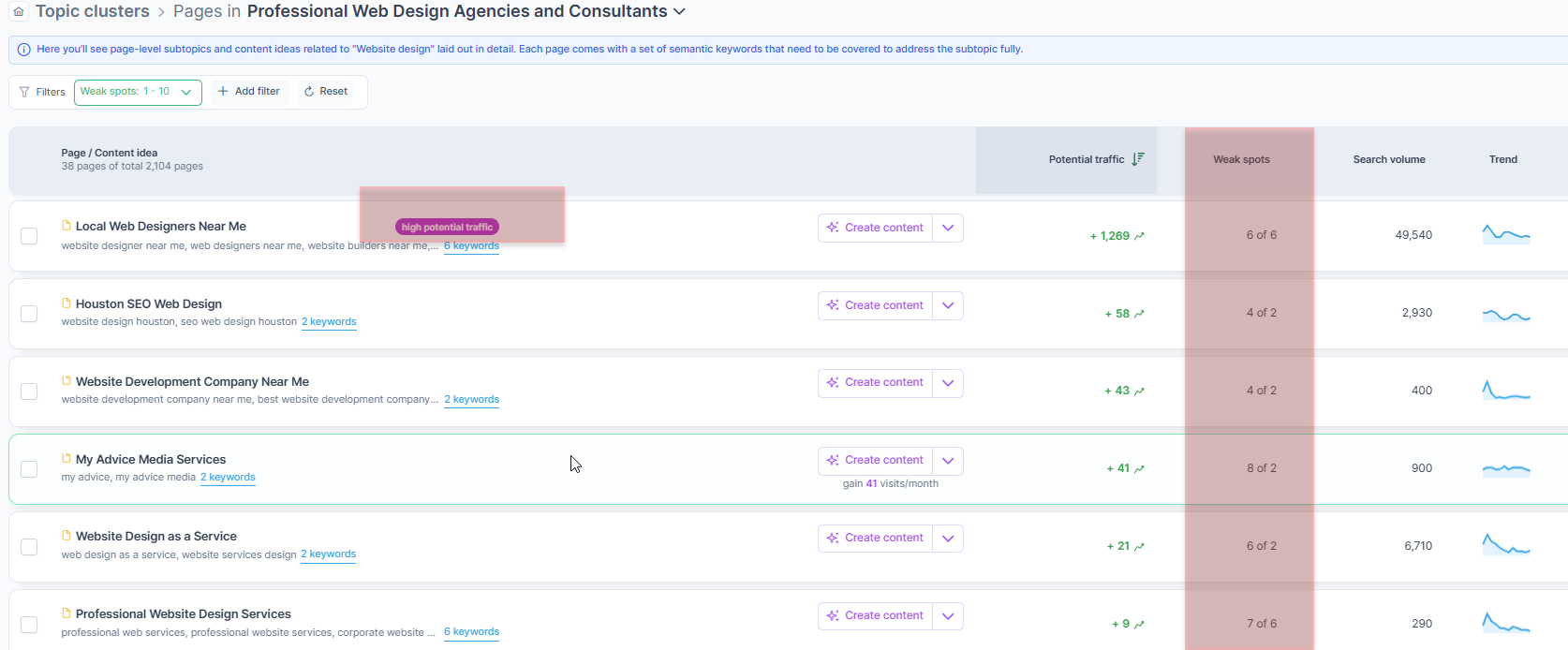Click the Reset filters icon
The image size is (1568, 650).
pyautogui.click(x=309, y=92)
